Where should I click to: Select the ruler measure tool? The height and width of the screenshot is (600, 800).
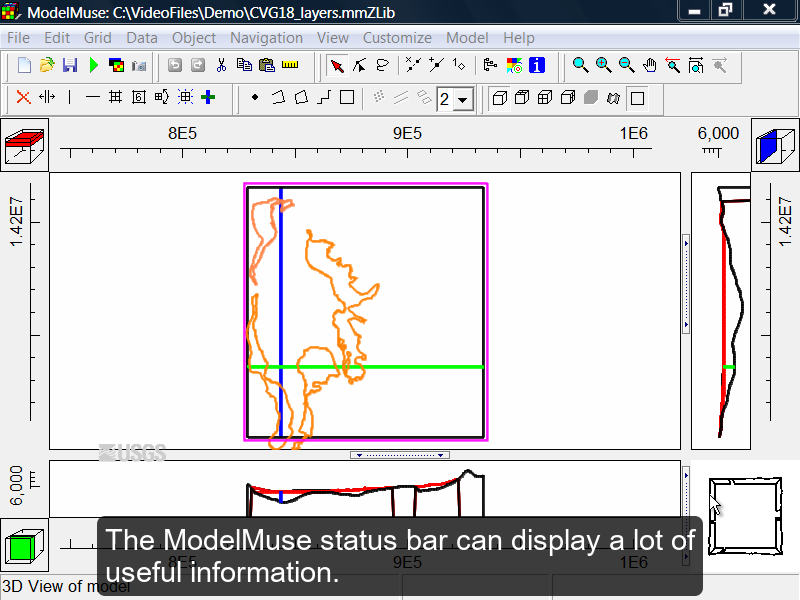290,65
